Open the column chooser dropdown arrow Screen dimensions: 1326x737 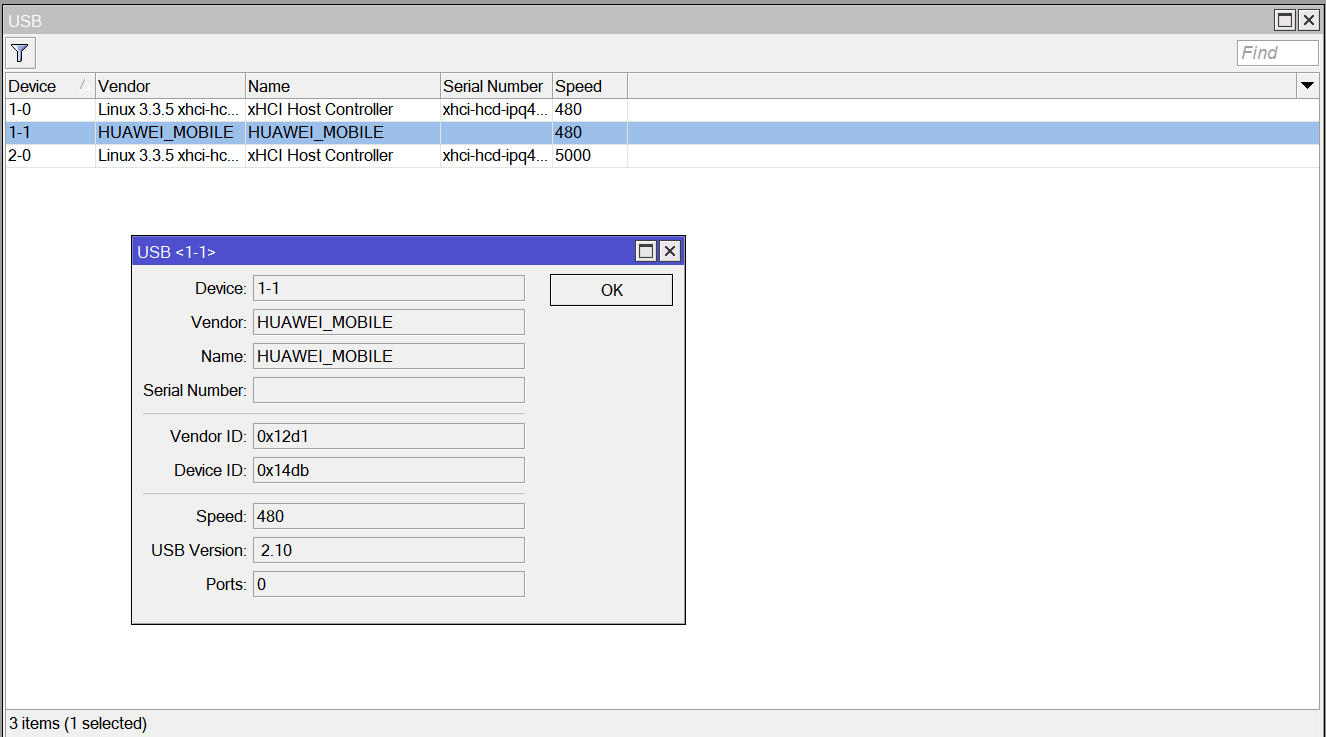tap(1307, 86)
